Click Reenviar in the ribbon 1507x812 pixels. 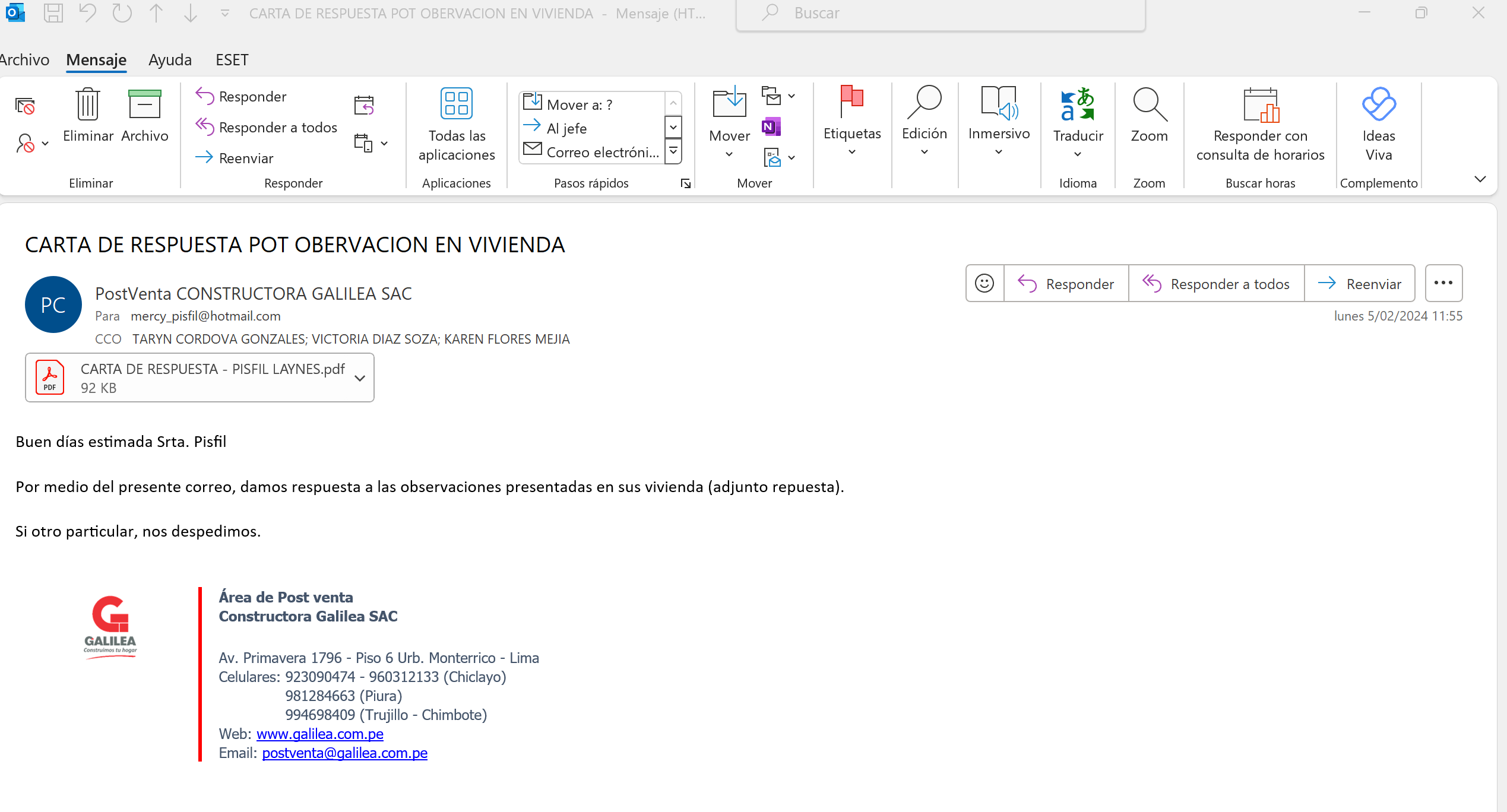click(x=235, y=158)
